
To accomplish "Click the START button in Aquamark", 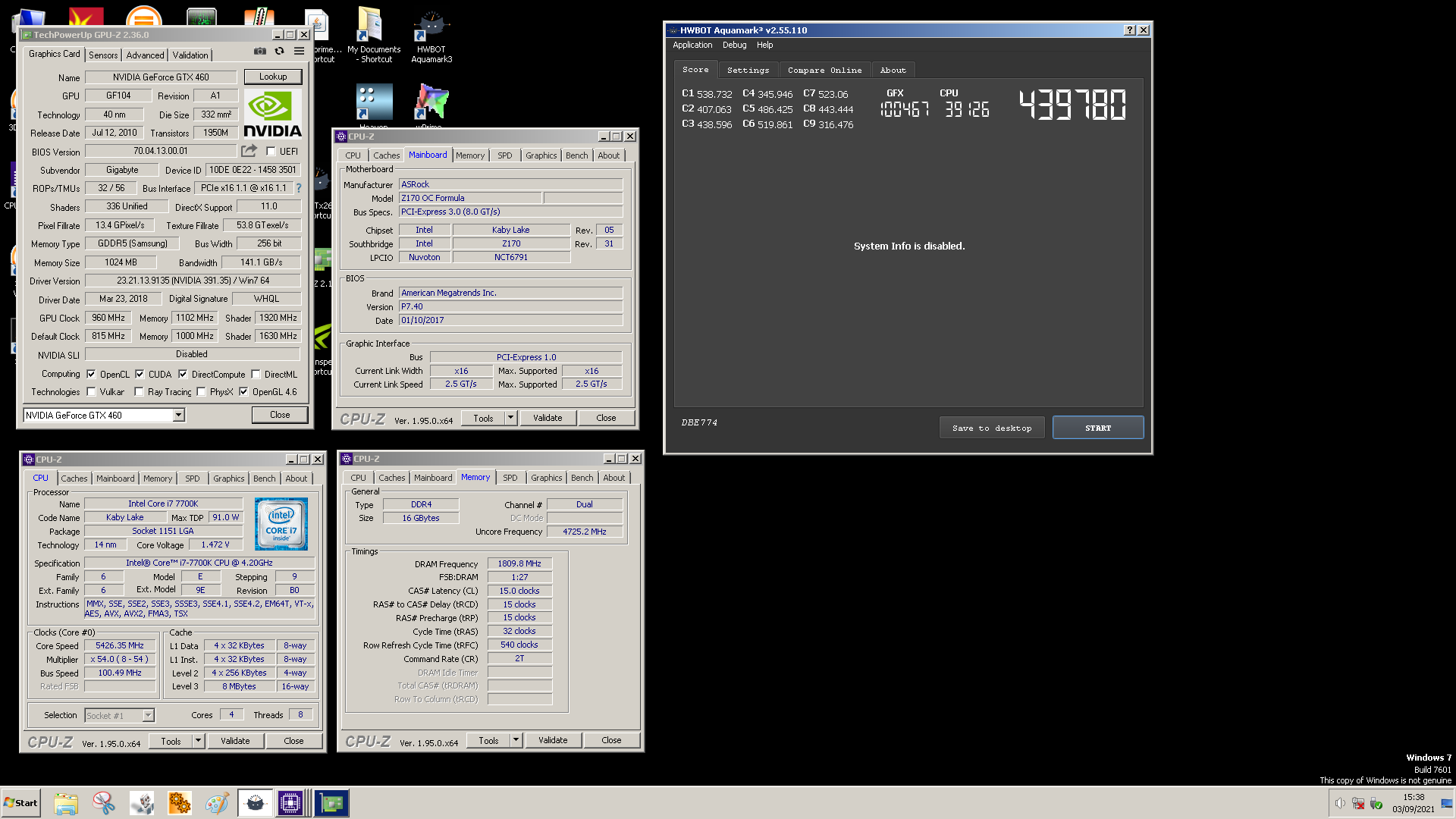I will tap(1098, 428).
